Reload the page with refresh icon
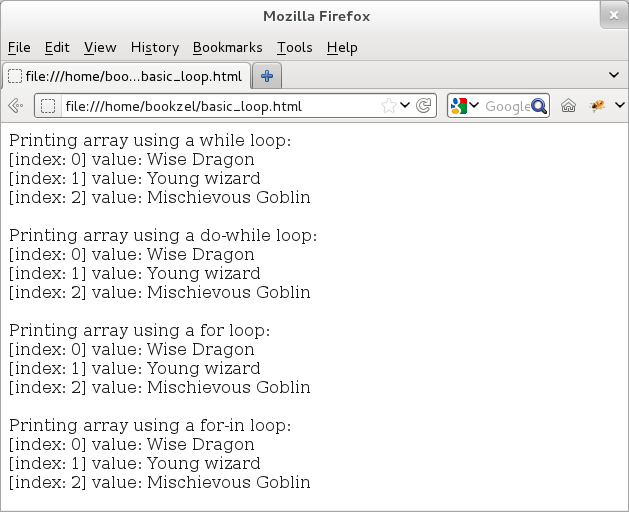 coord(424,106)
